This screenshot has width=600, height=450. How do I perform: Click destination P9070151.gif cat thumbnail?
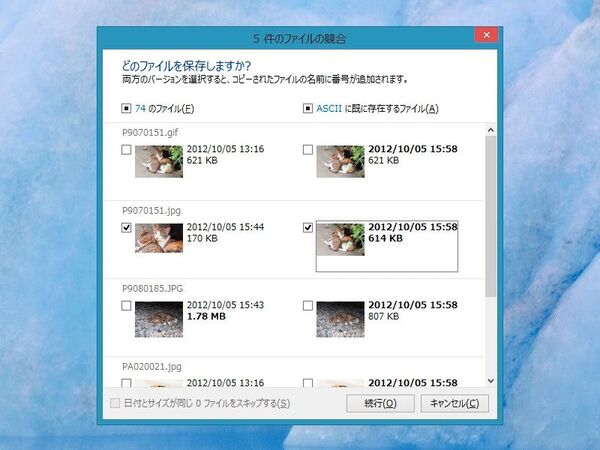click(341, 161)
